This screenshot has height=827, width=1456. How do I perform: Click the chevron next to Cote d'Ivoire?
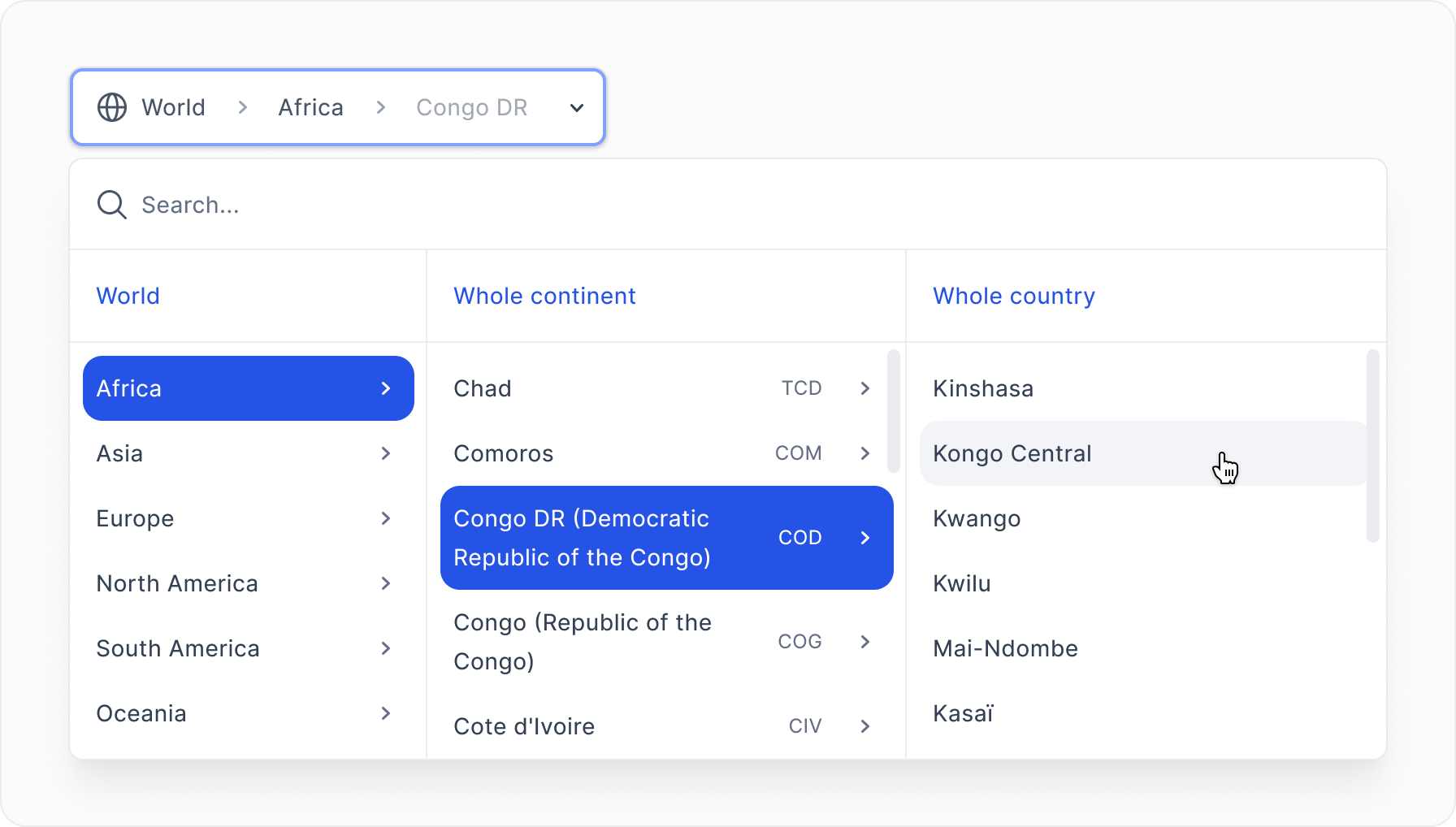pos(864,725)
